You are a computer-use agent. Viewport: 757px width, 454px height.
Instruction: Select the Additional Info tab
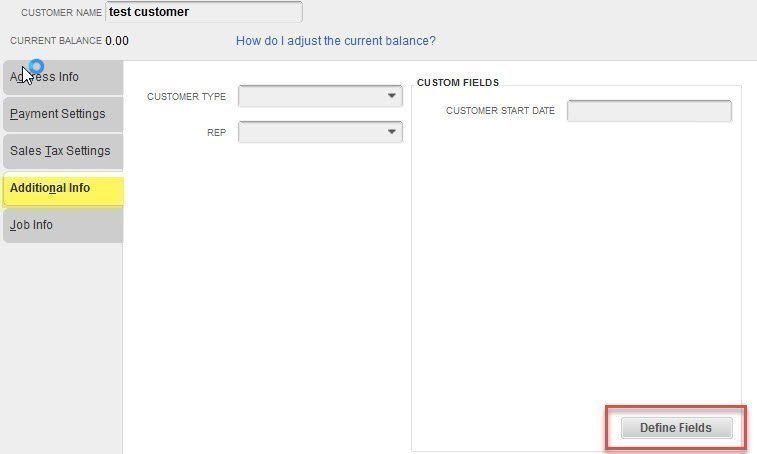pos(63,188)
